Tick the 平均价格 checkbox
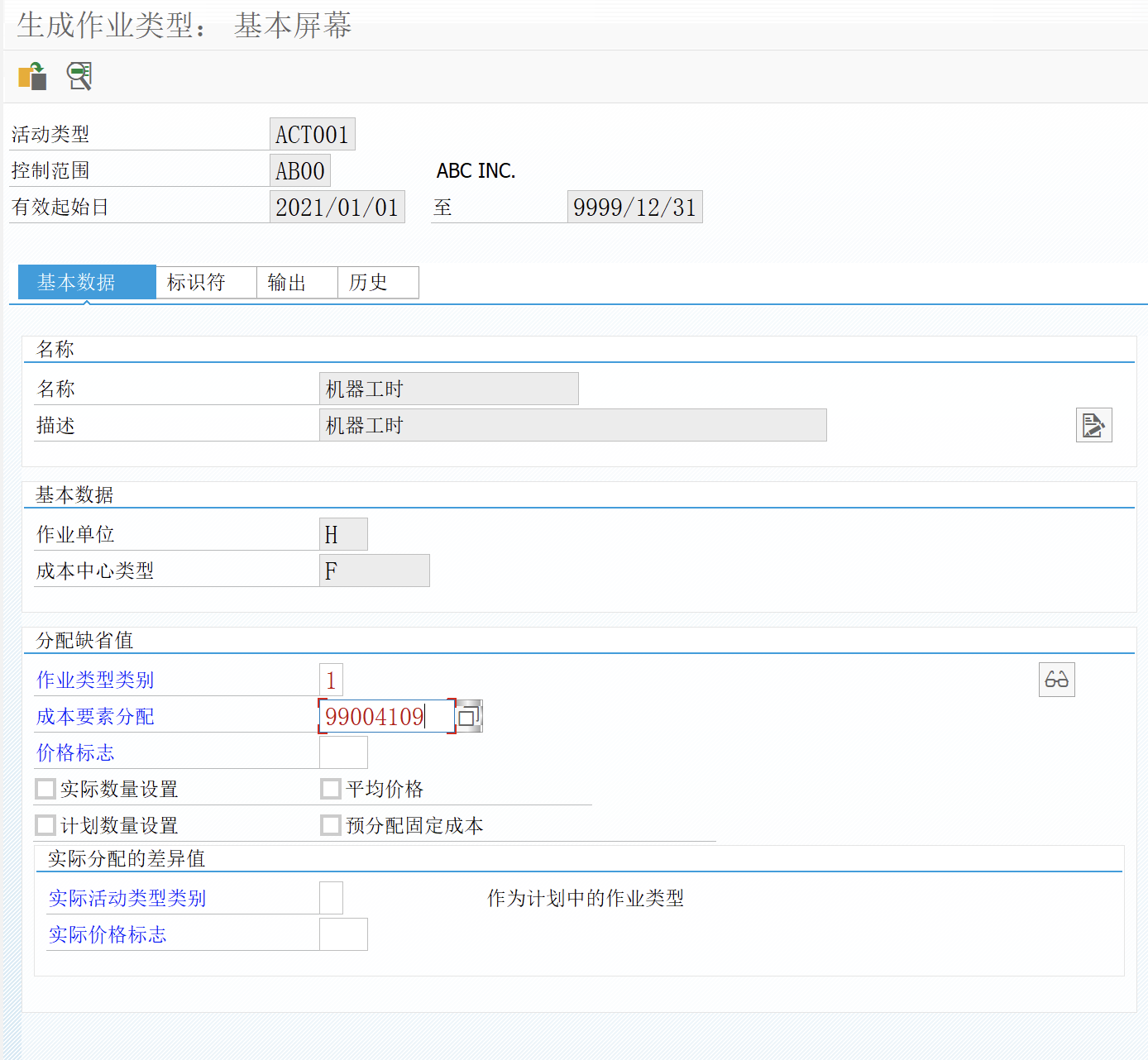Image resolution: width=1148 pixels, height=1060 pixels. 331,789
